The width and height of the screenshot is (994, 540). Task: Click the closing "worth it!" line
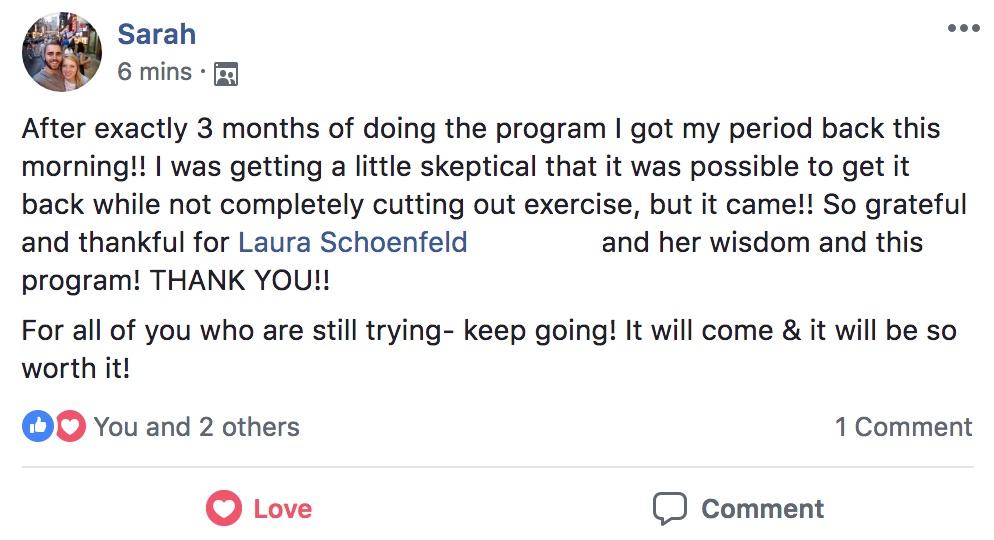click(x=76, y=368)
